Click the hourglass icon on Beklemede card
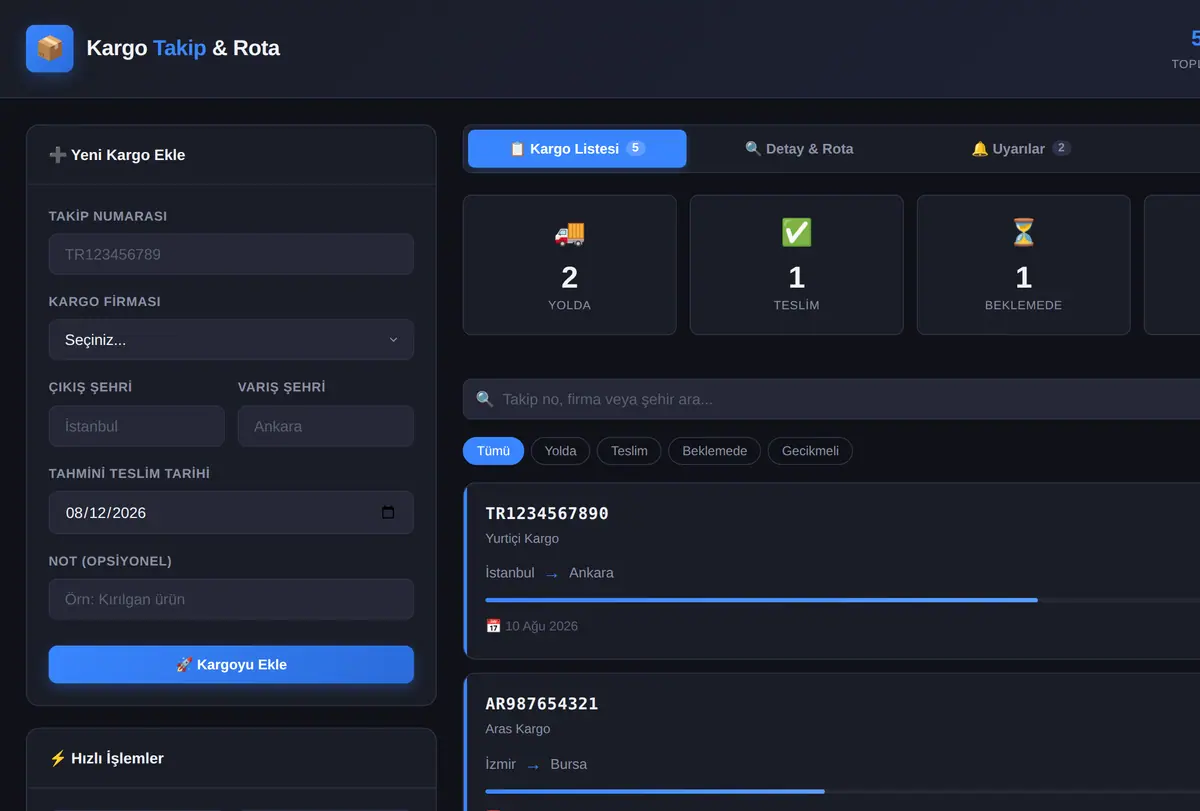 click(1023, 233)
